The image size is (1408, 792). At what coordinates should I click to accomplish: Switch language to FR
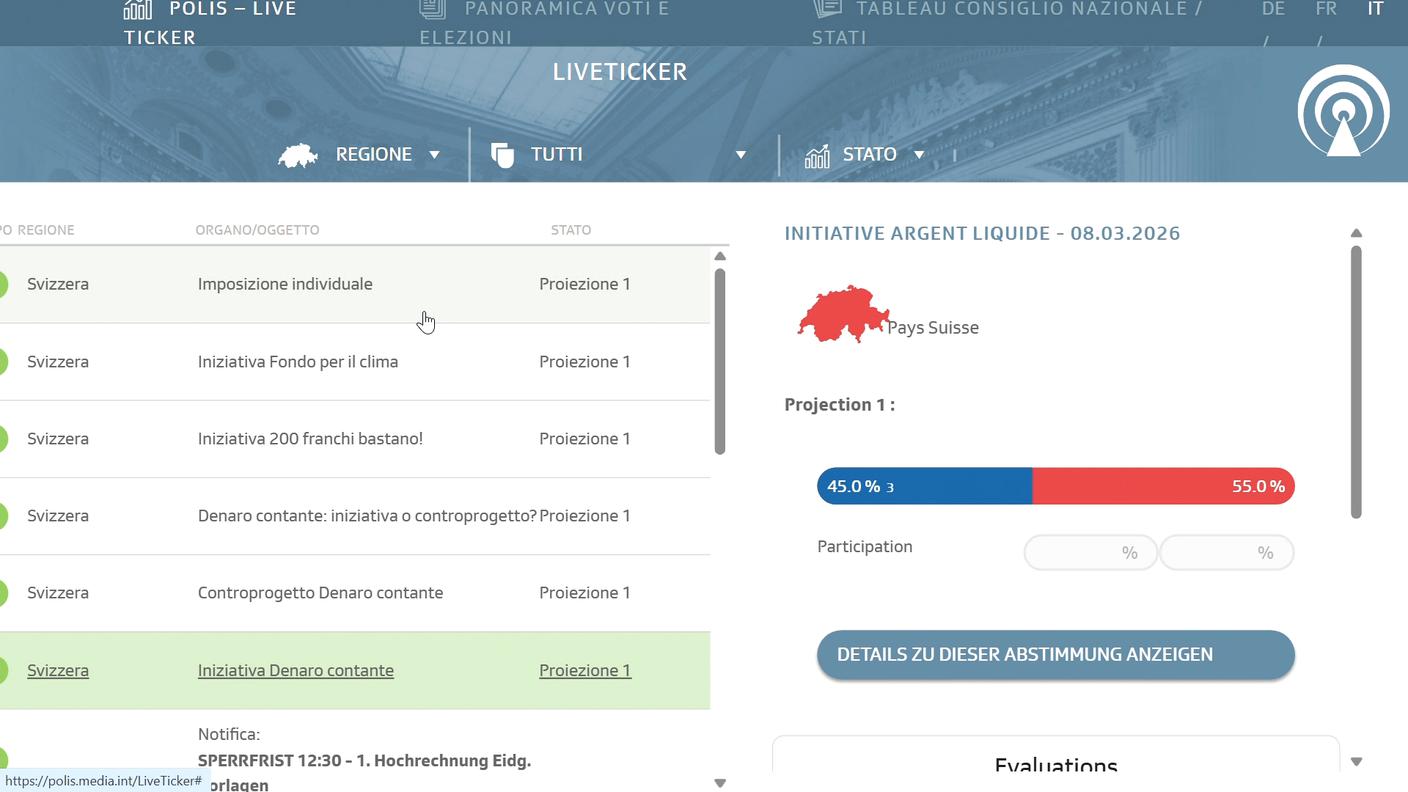tap(1326, 10)
